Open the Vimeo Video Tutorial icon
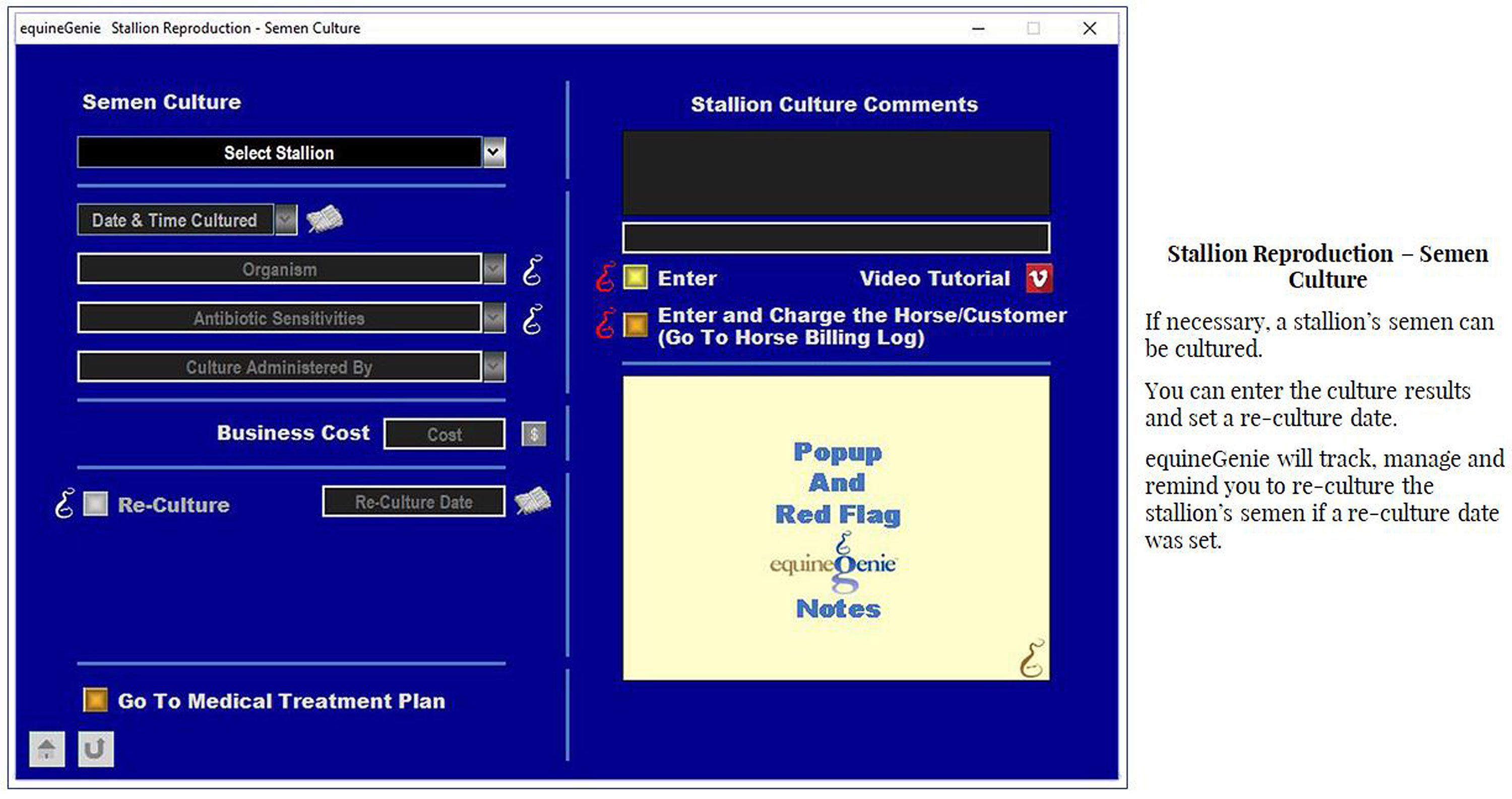The width and height of the screenshot is (1512, 799). (x=1039, y=278)
